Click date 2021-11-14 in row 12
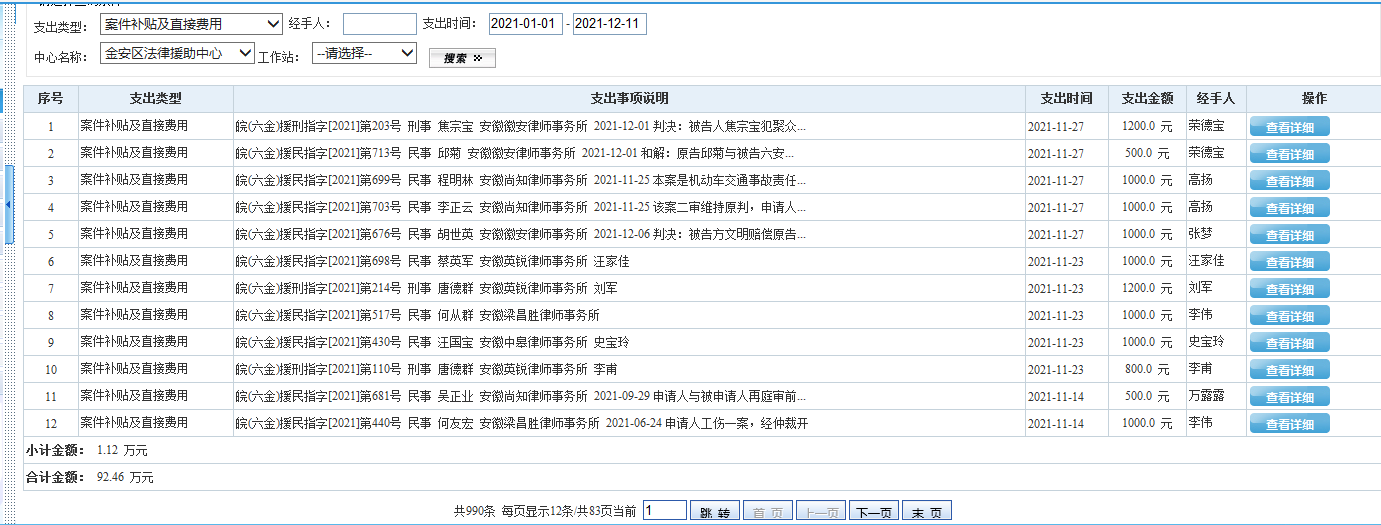 [1055, 424]
